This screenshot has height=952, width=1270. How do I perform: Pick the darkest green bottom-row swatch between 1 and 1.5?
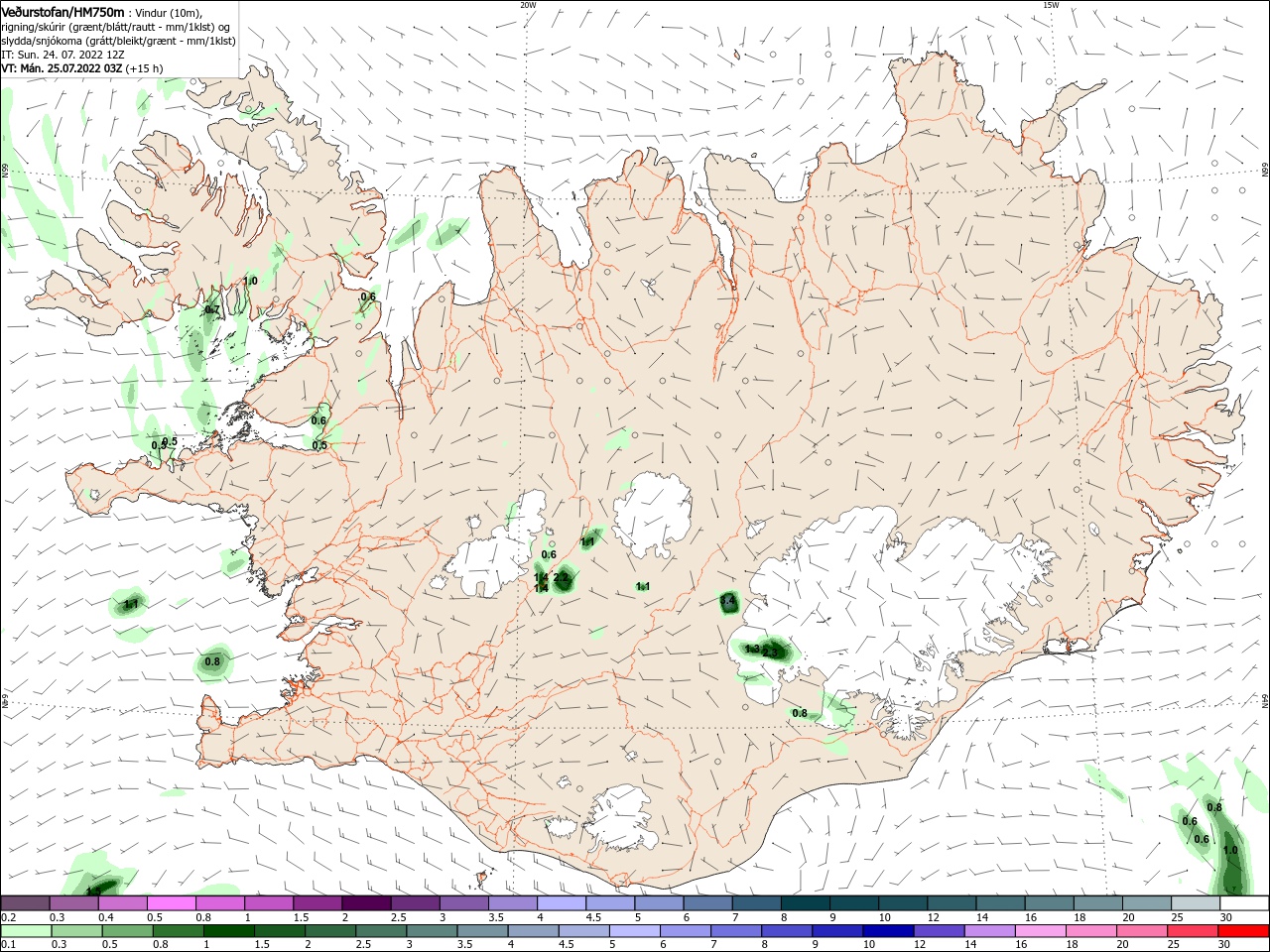[x=228, y=931]
